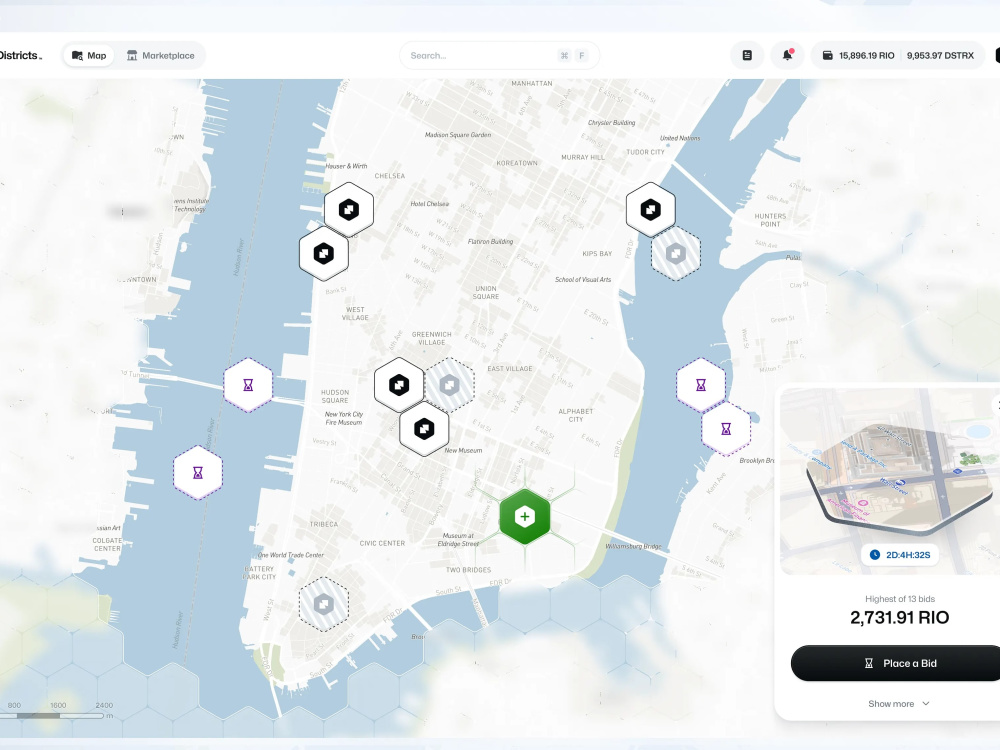Focus the Search input field
Screen dimensions: 1000x750
point(499,55)
